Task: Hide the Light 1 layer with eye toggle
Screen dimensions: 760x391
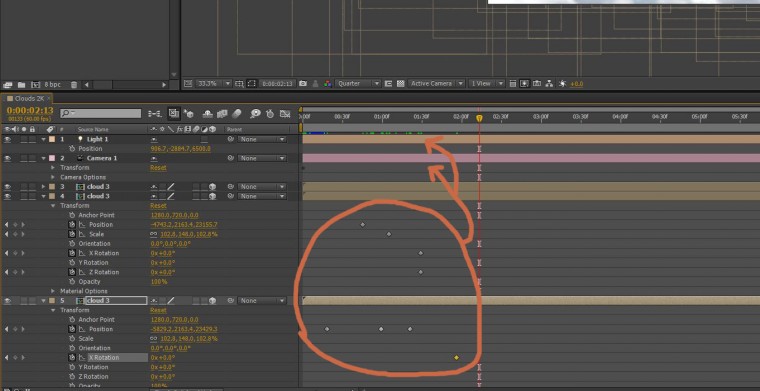Action: tap(8, 139)
